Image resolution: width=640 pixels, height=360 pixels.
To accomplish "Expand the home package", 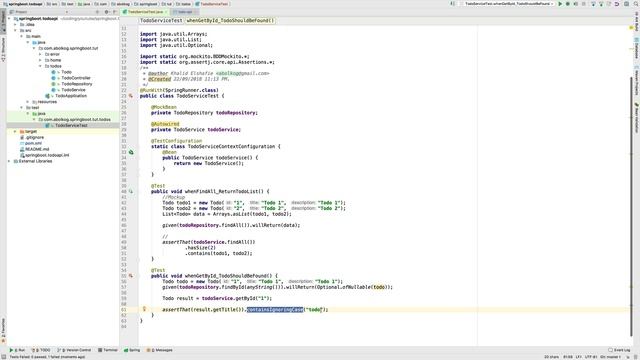I will click(x=40, y=60).
